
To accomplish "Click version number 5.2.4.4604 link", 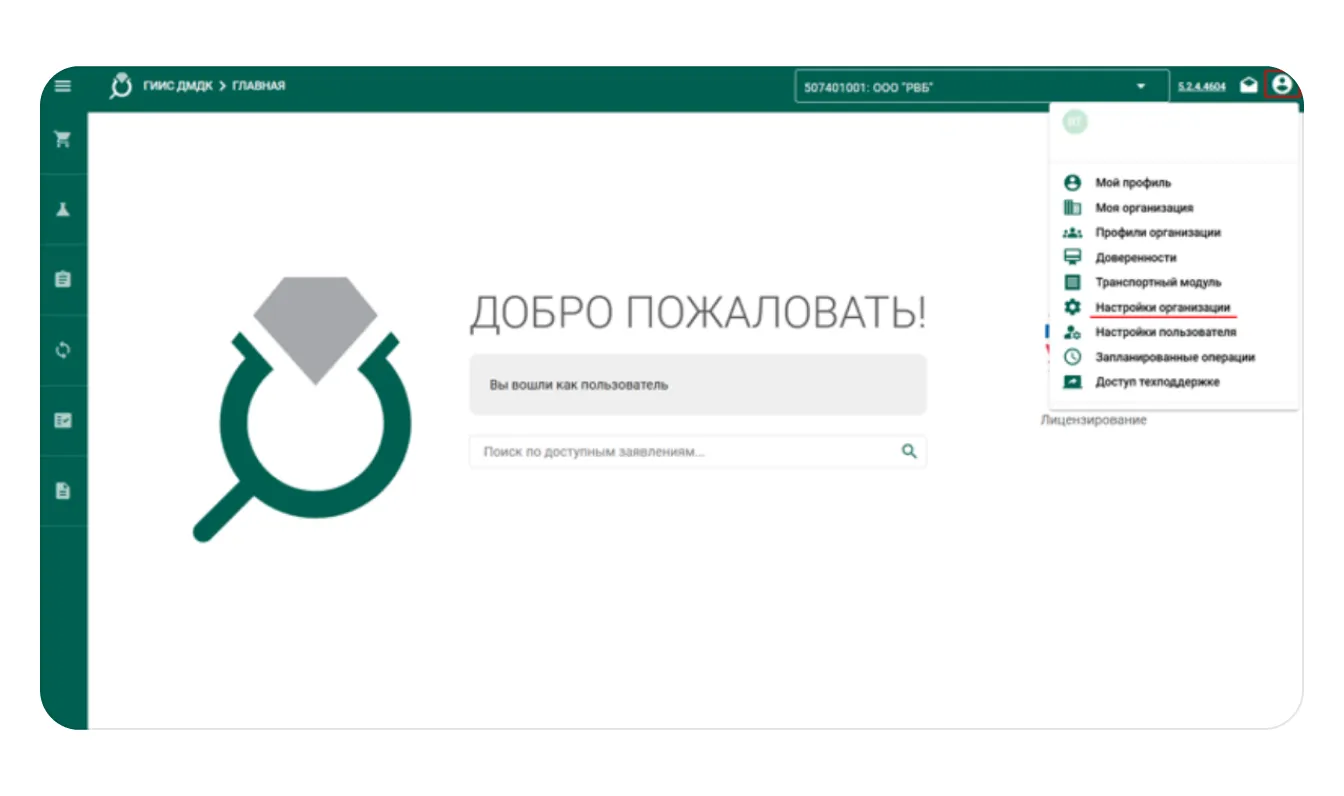I will pos(1201,87).
